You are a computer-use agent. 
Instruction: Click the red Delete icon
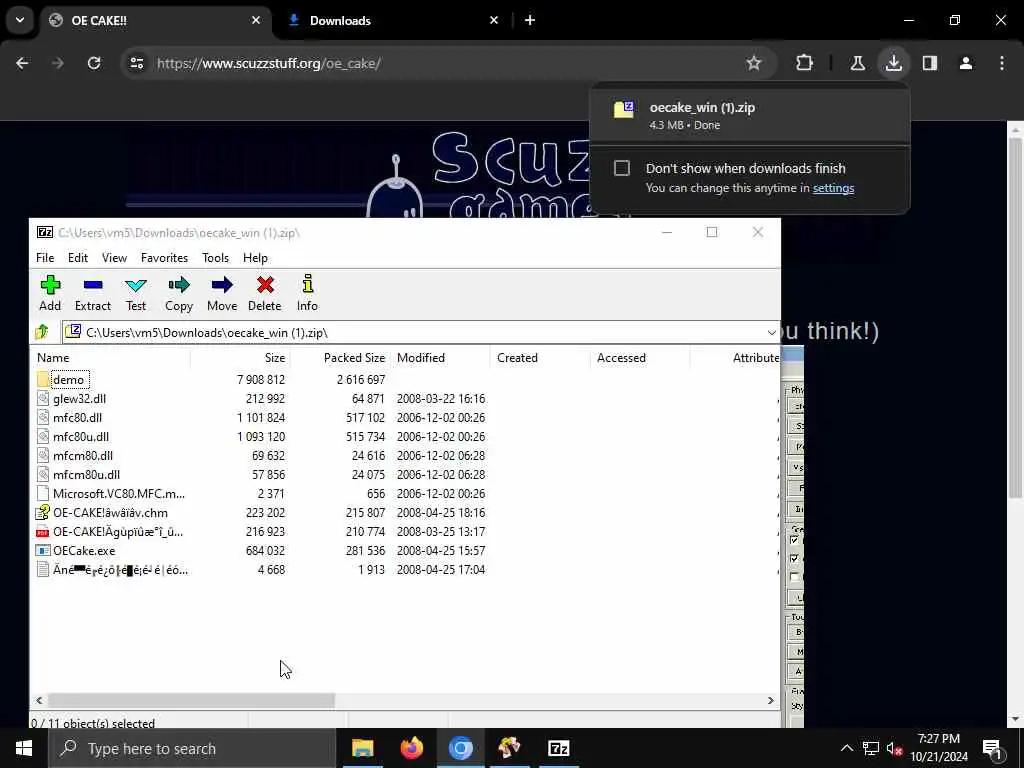(x=264, y=293)
